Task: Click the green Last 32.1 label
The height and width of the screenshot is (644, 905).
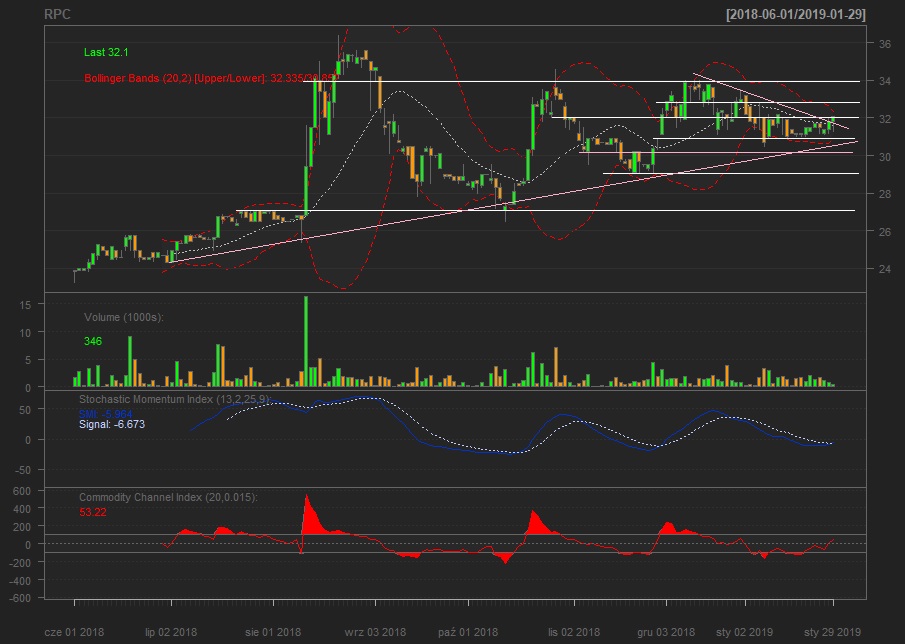Action: click(106, 53)
